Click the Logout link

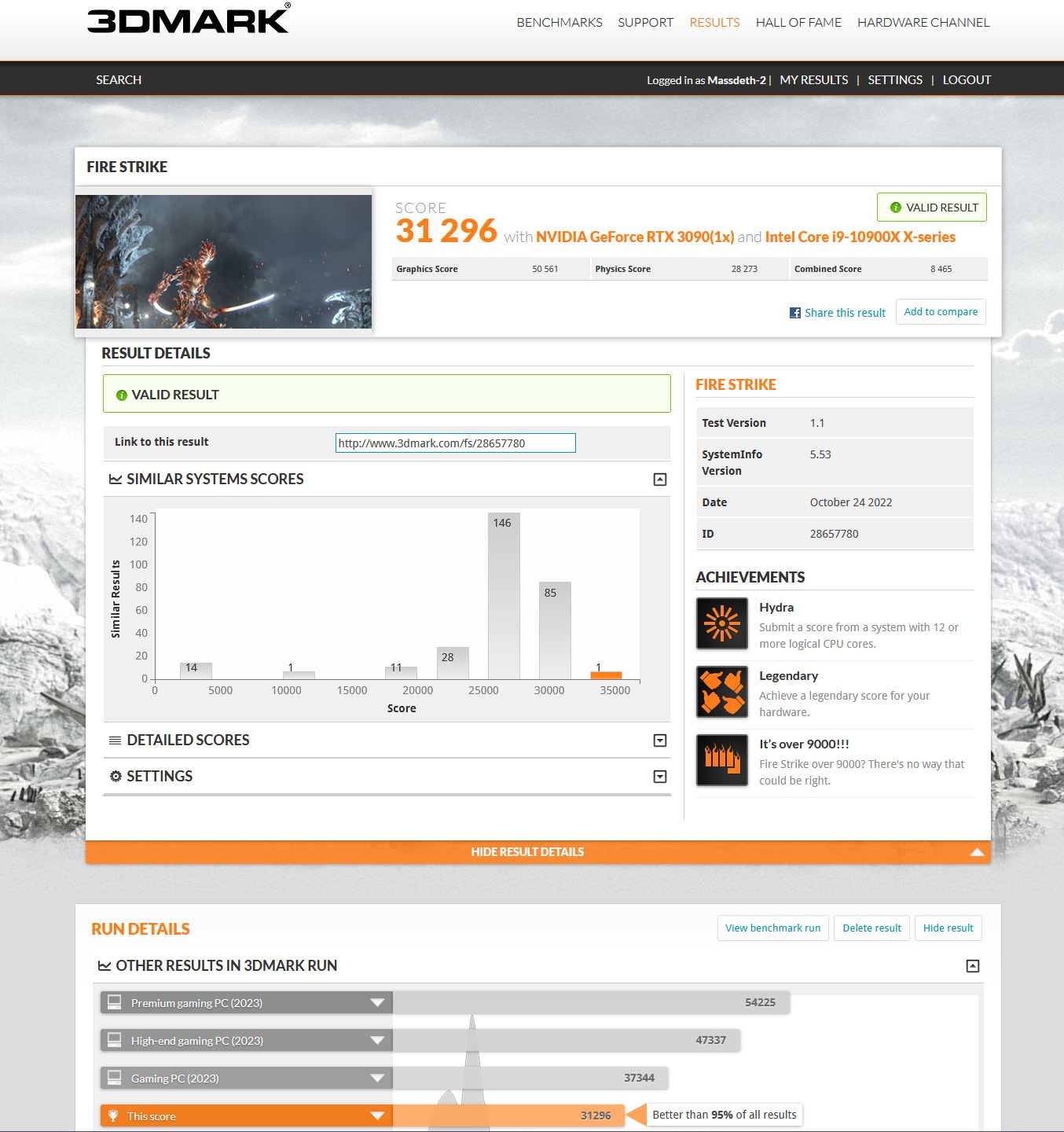coord(967,80)
